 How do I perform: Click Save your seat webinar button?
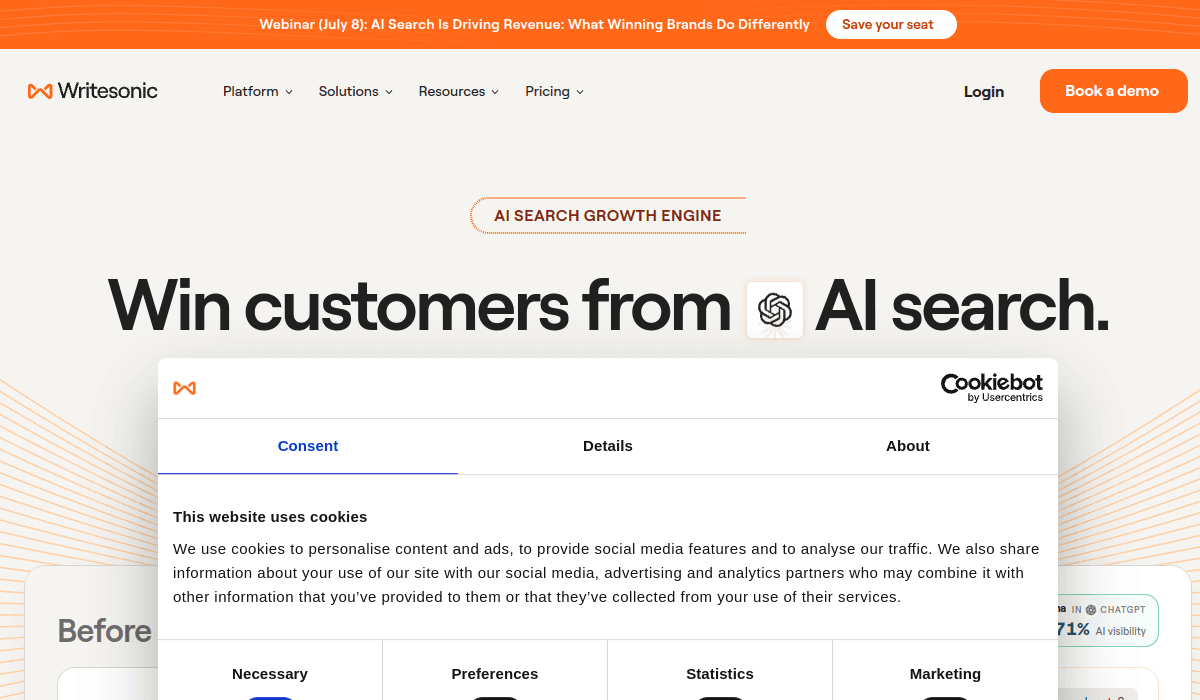[x=888, y=25]
